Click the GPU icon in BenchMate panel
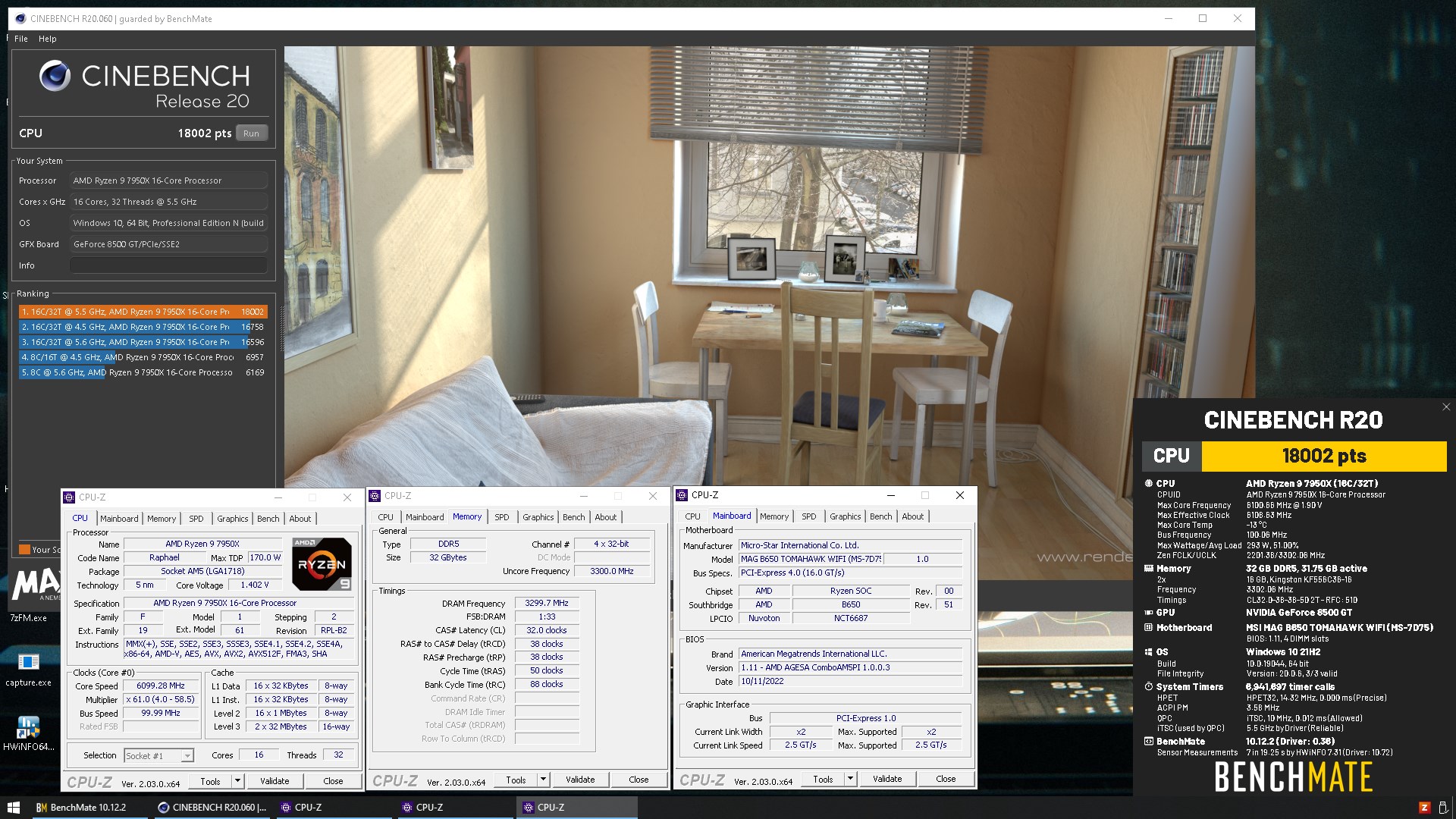1456x819 pixels. point(1148,612)
